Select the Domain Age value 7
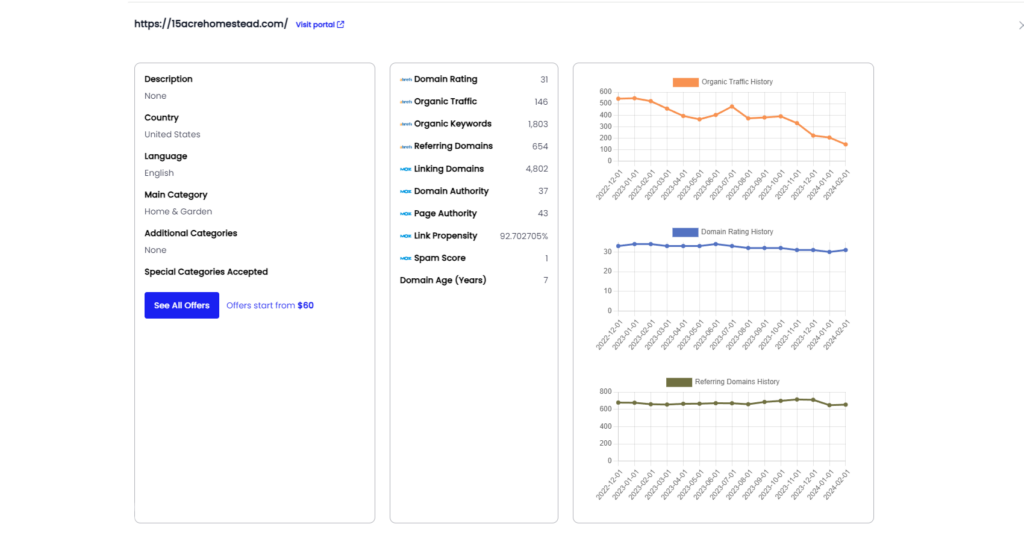This screenshot has height=542, width=1024. pos(546,280)
